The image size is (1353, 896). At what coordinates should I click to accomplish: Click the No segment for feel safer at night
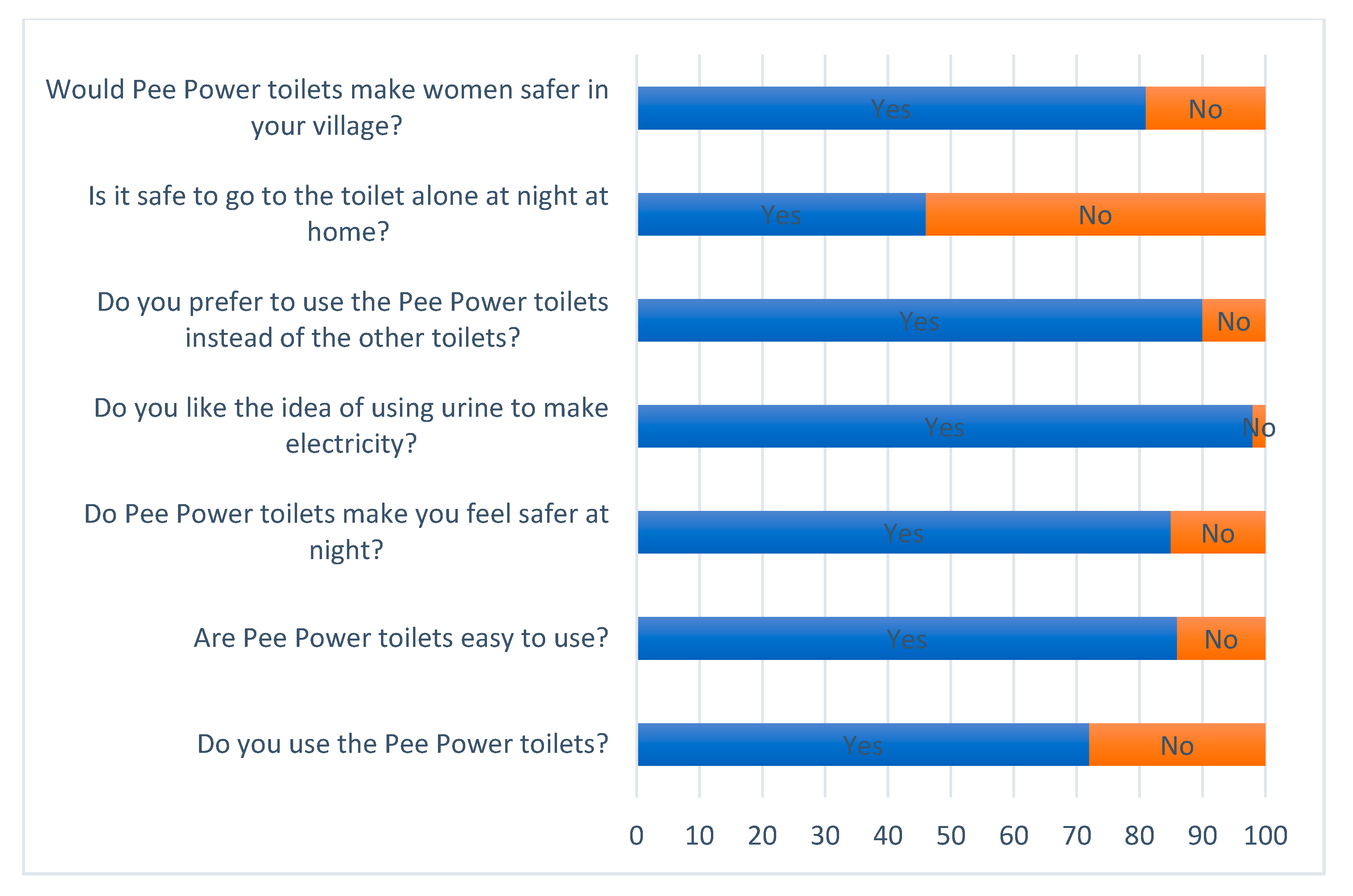click(1218, 532)
